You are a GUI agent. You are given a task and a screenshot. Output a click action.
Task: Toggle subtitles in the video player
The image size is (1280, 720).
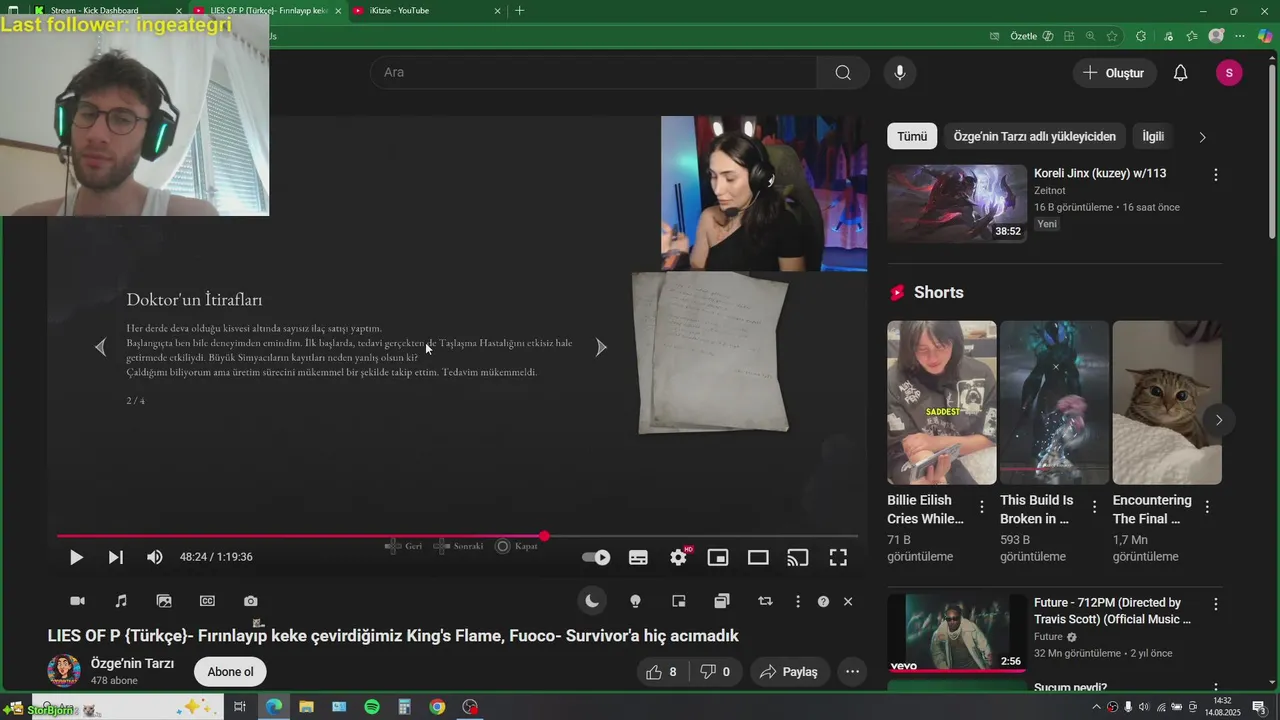[638, 557]
